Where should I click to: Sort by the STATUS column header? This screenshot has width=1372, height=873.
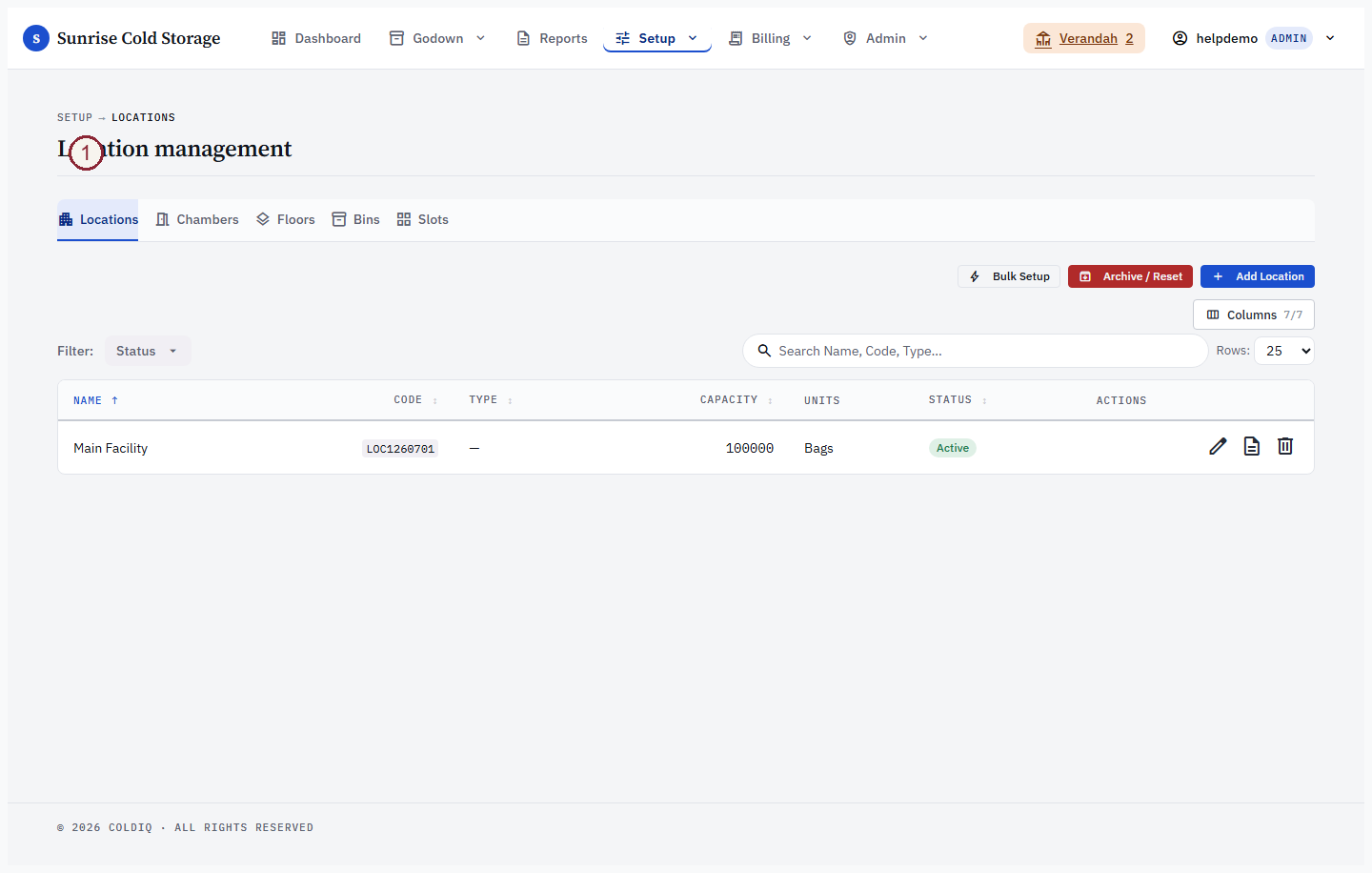[x=958, y=400]
